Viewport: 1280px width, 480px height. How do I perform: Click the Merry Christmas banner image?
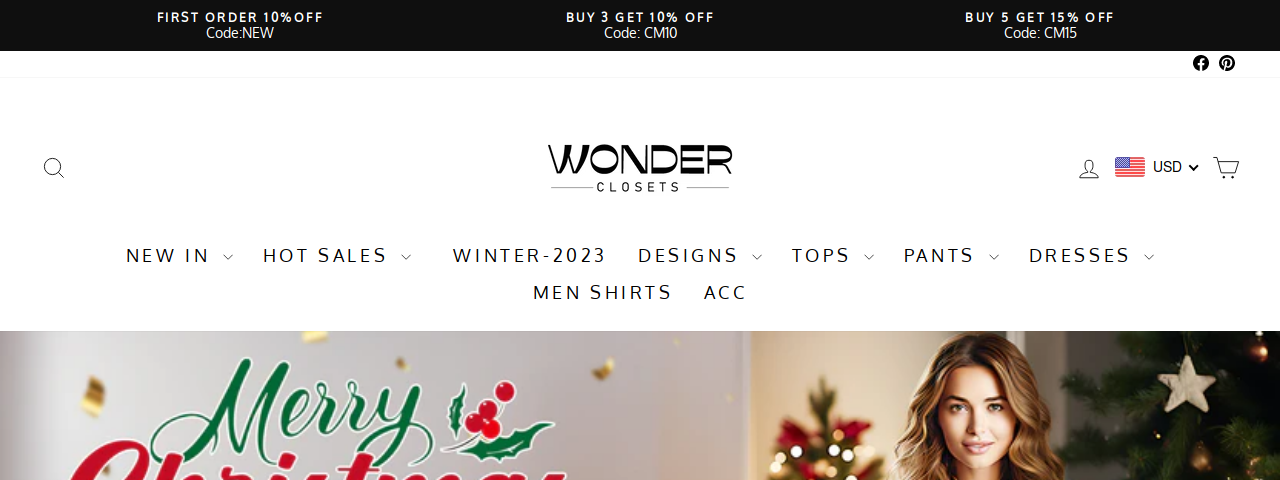[640, 406]
